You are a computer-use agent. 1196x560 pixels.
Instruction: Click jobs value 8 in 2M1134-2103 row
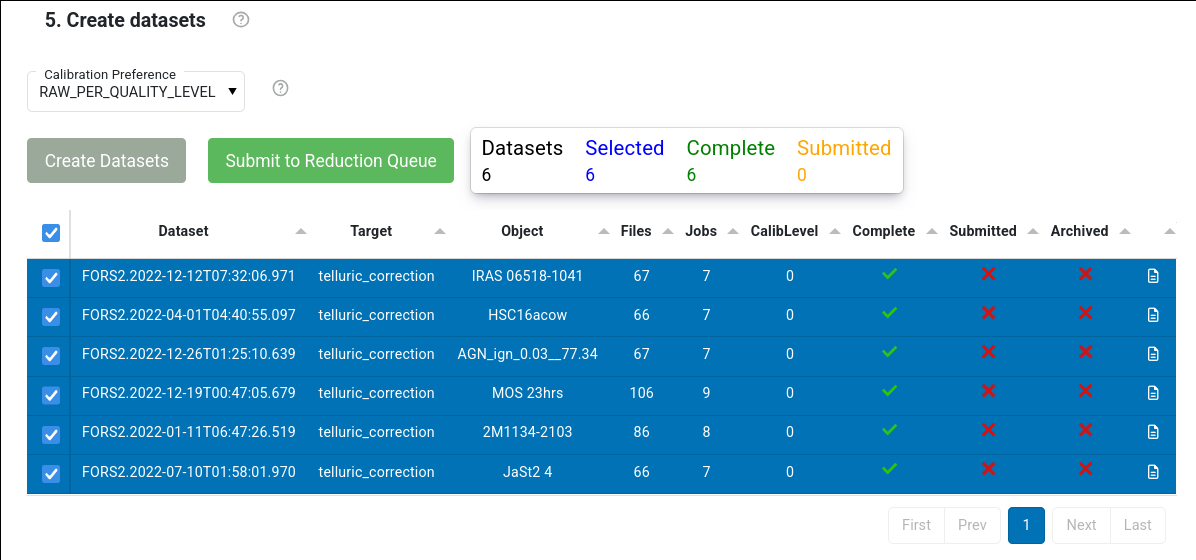[x=706, y=432]
